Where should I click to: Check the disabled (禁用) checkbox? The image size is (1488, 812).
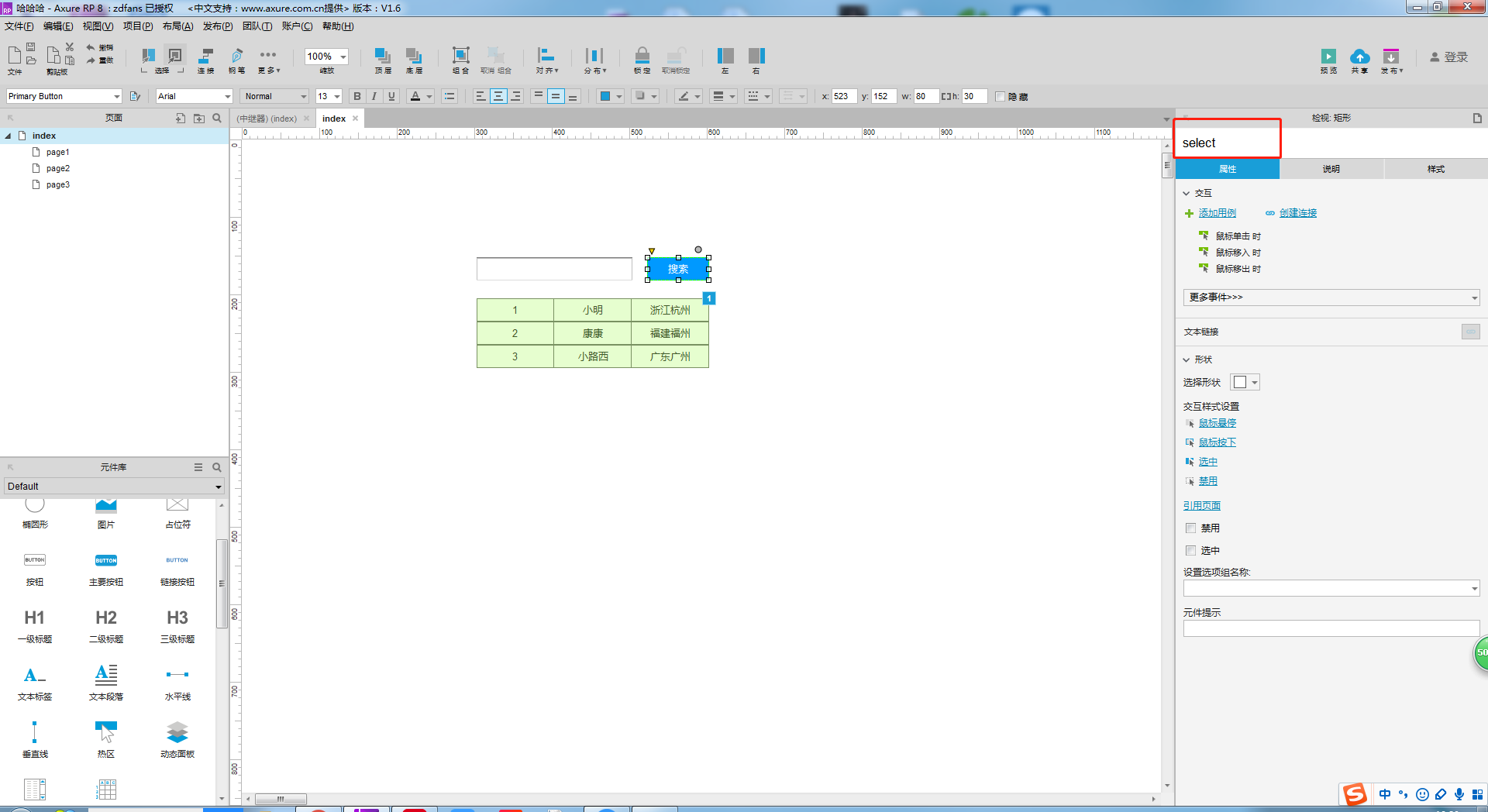[x=1190, y=528]
